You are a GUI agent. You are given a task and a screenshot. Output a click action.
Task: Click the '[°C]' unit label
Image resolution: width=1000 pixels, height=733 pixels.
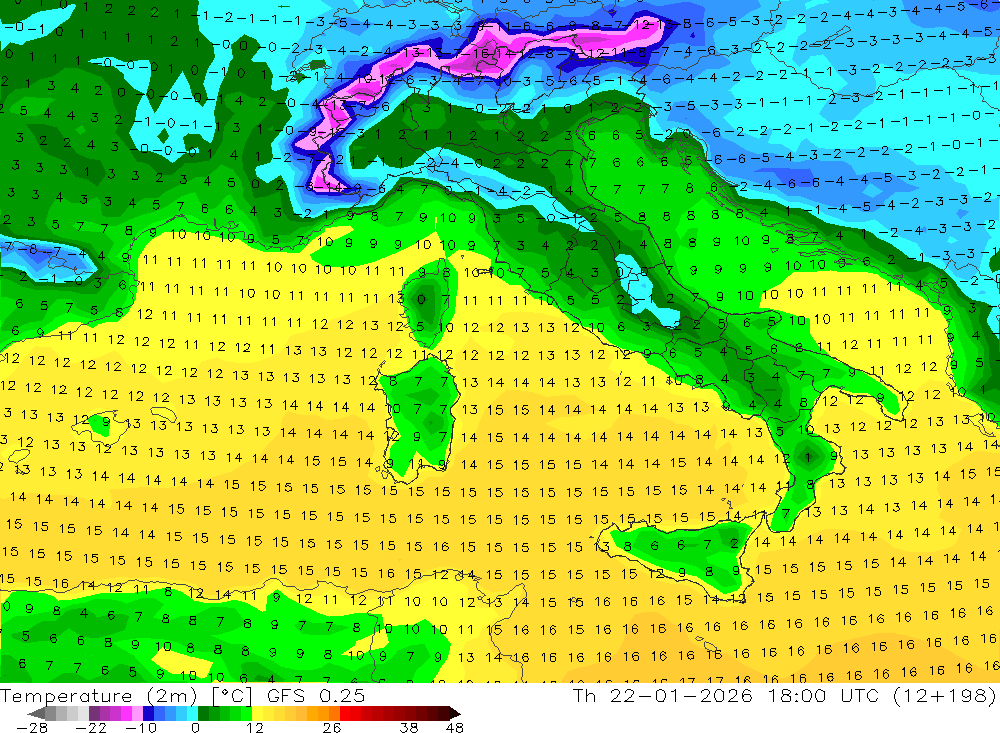coord(232,696)
